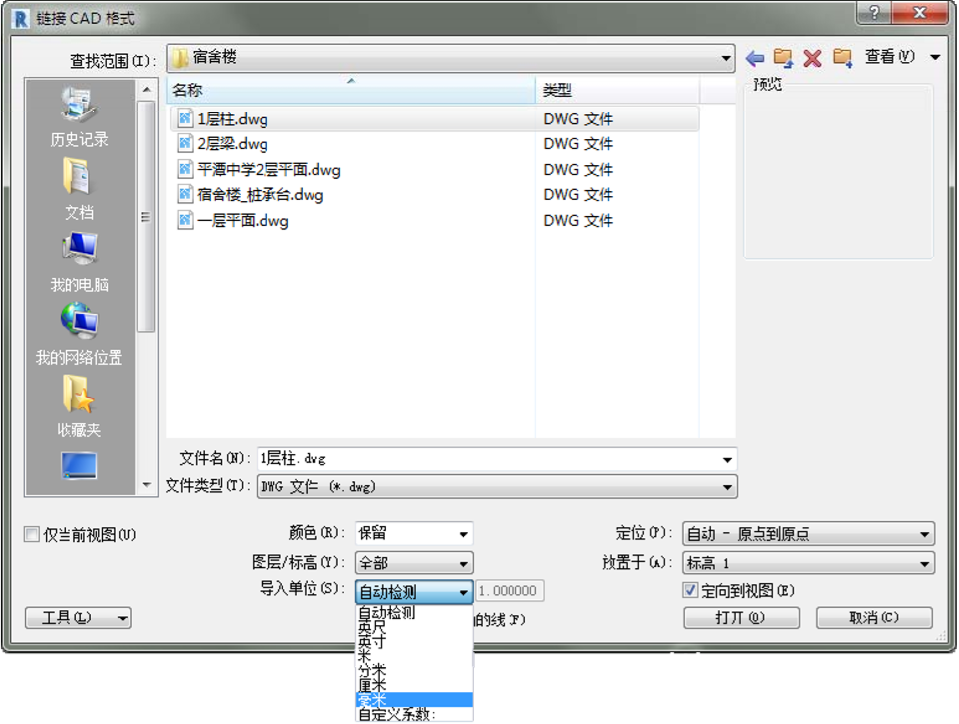959x724 pixels.
Task: Open the 定位 positioning dropdown
Action: pyautogui.click(x=808, y=534)
